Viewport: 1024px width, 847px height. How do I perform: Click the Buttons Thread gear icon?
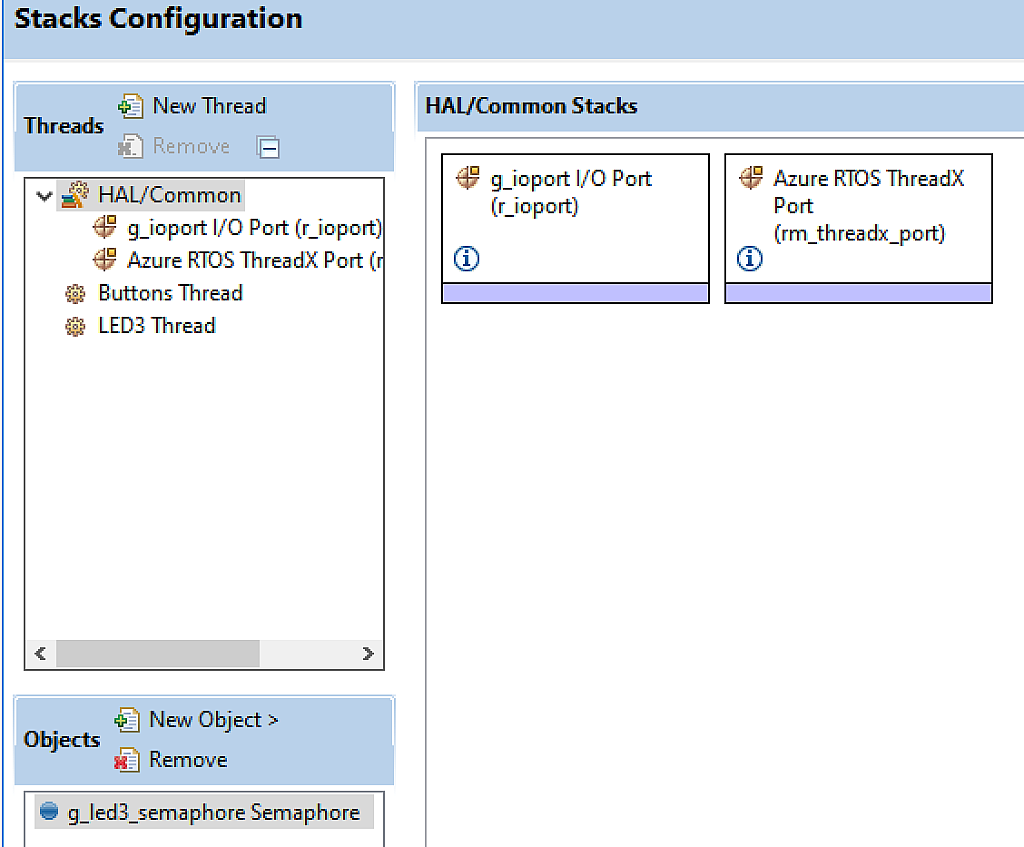75,293
